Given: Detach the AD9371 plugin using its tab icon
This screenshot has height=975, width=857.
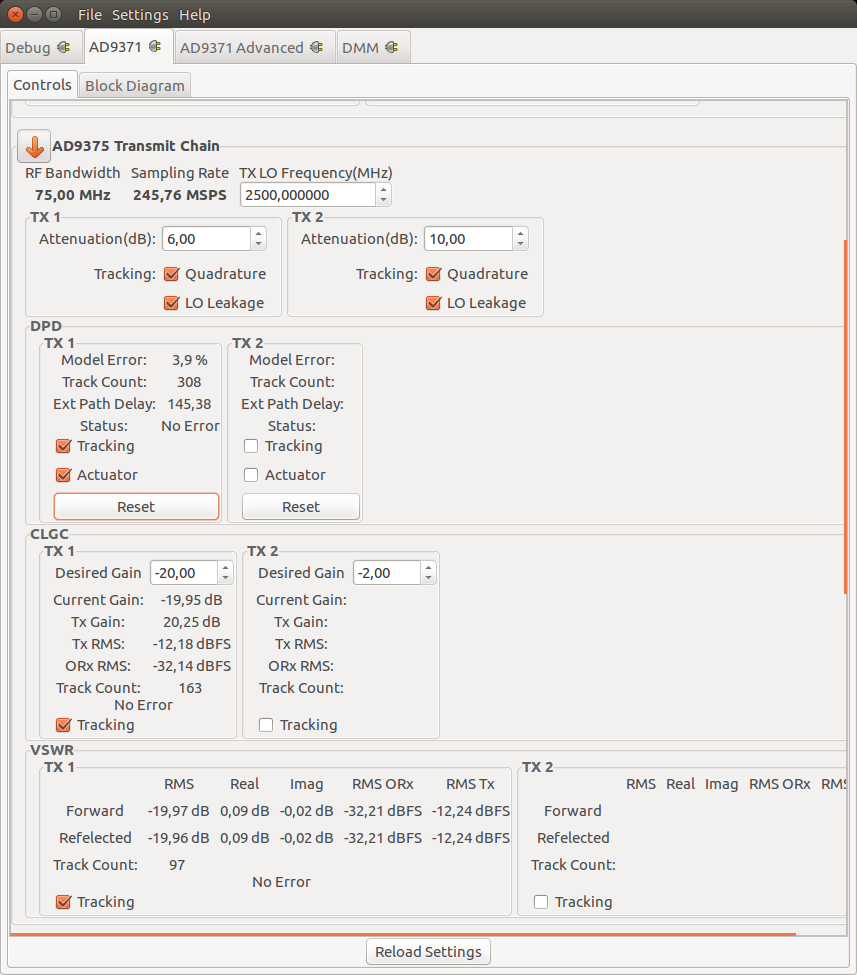Looking at the screenshot, I should [153, 46].
